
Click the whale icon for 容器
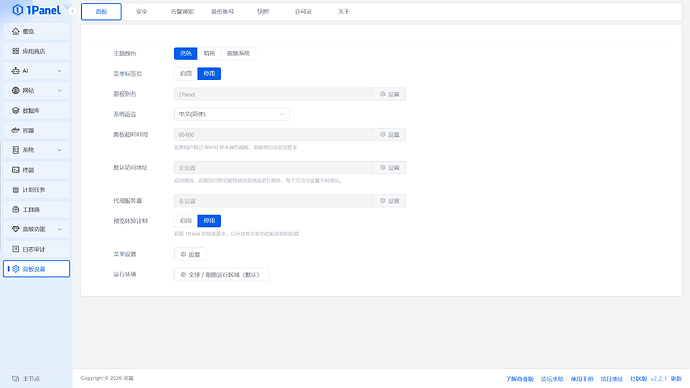click(x=16, y=130)
